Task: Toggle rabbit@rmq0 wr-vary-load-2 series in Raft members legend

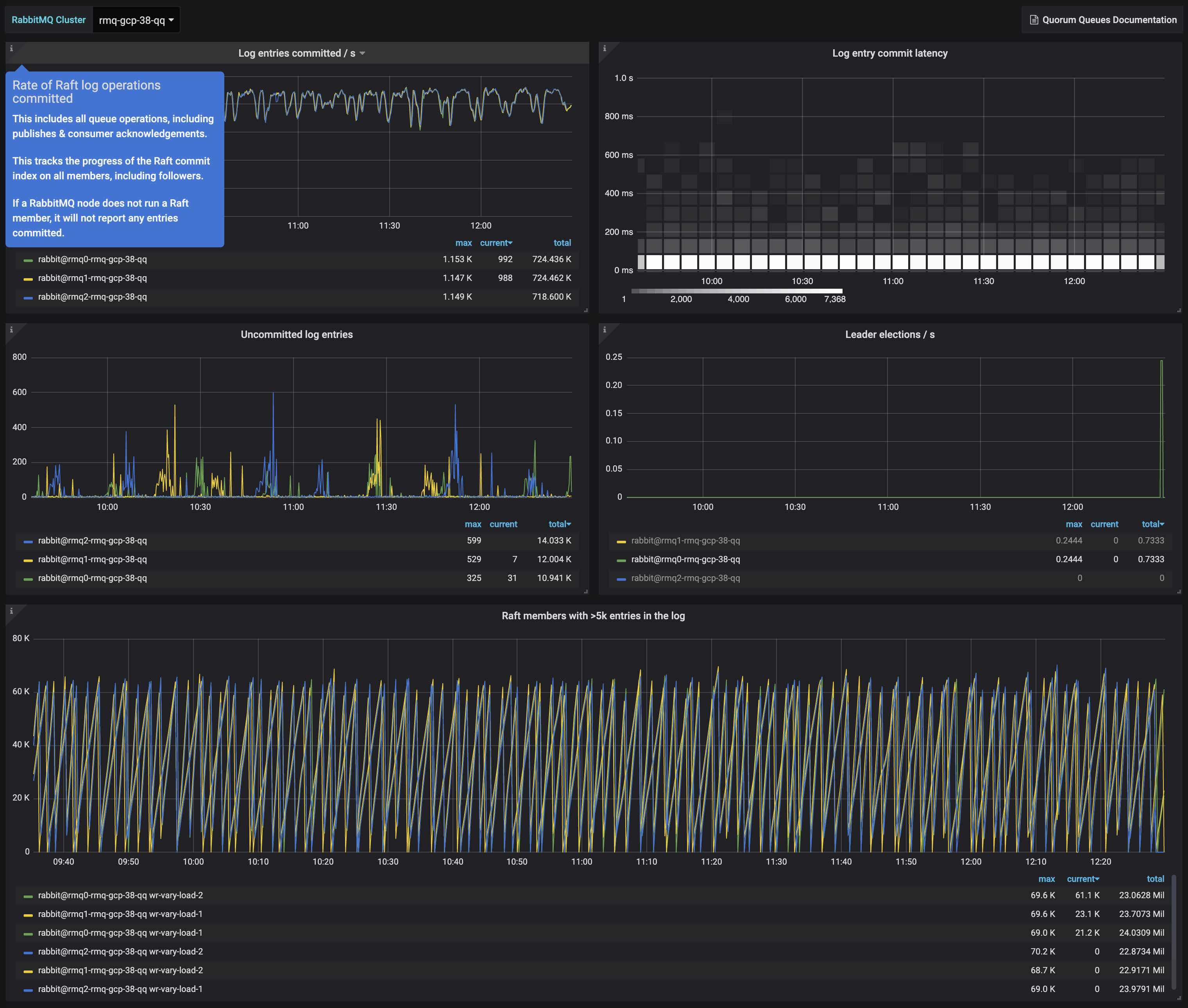Action: (120, 895)
